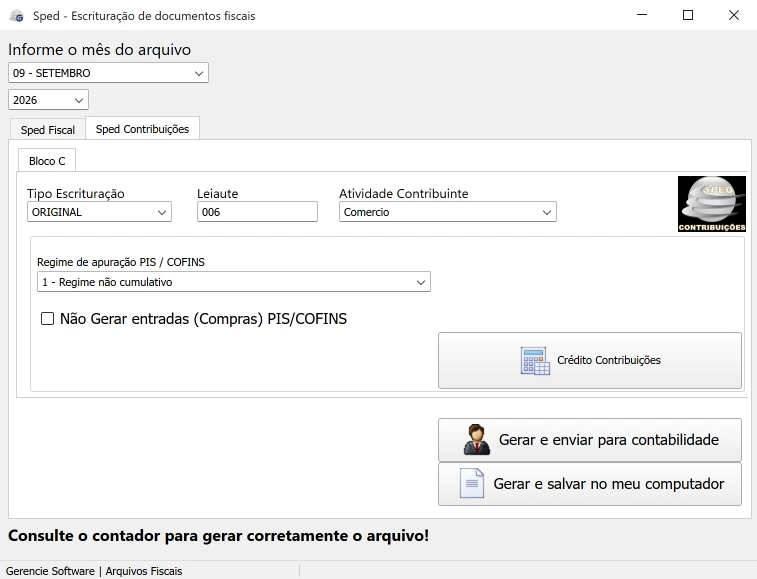Select the Bloco C tab

coord(47,161)
